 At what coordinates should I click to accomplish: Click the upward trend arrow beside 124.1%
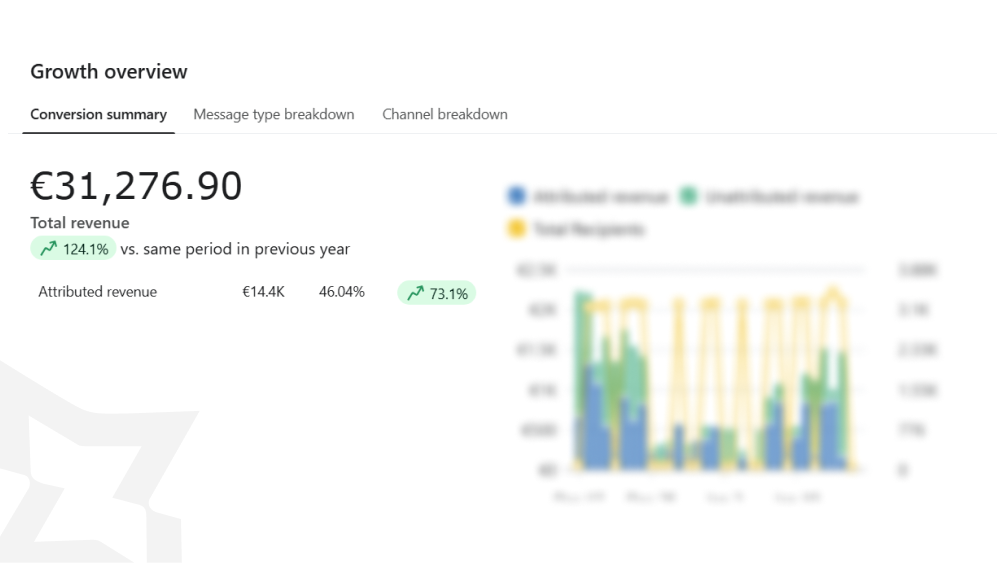click(x=48, y=249)
